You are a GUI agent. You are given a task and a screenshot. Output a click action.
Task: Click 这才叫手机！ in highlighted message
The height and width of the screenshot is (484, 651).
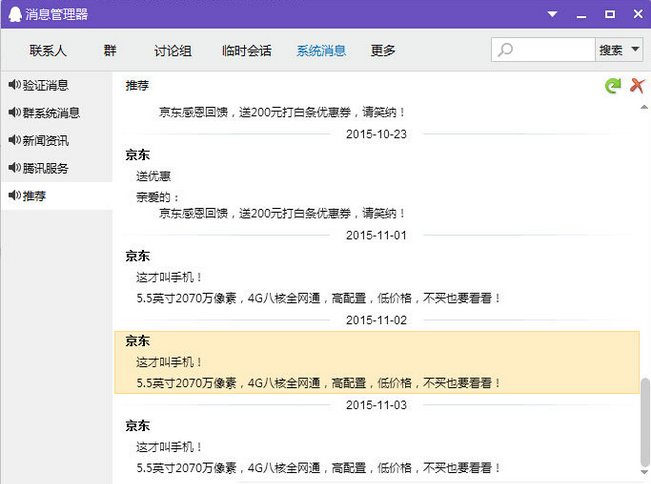(169, 362)
